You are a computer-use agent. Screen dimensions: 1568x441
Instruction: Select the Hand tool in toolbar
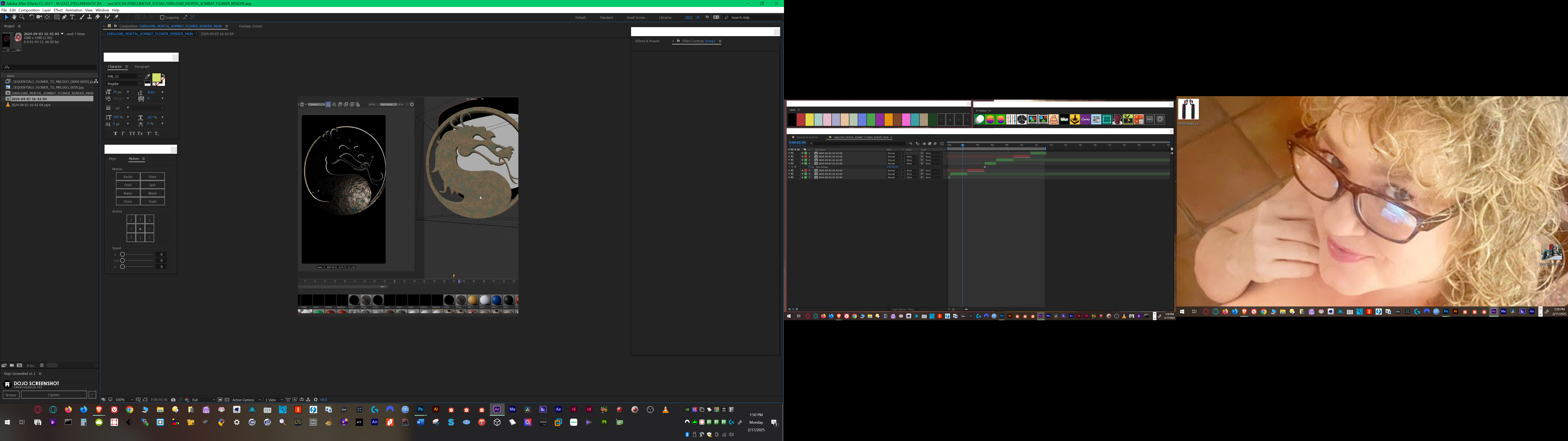click(14, 17)
